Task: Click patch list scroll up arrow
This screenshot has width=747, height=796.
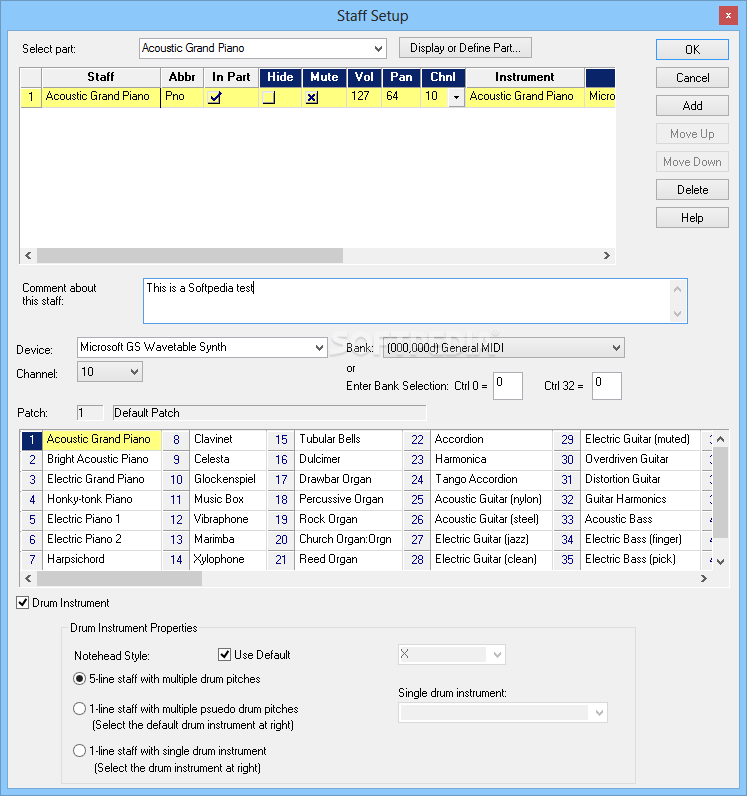Action: click(x=720, y=439)
